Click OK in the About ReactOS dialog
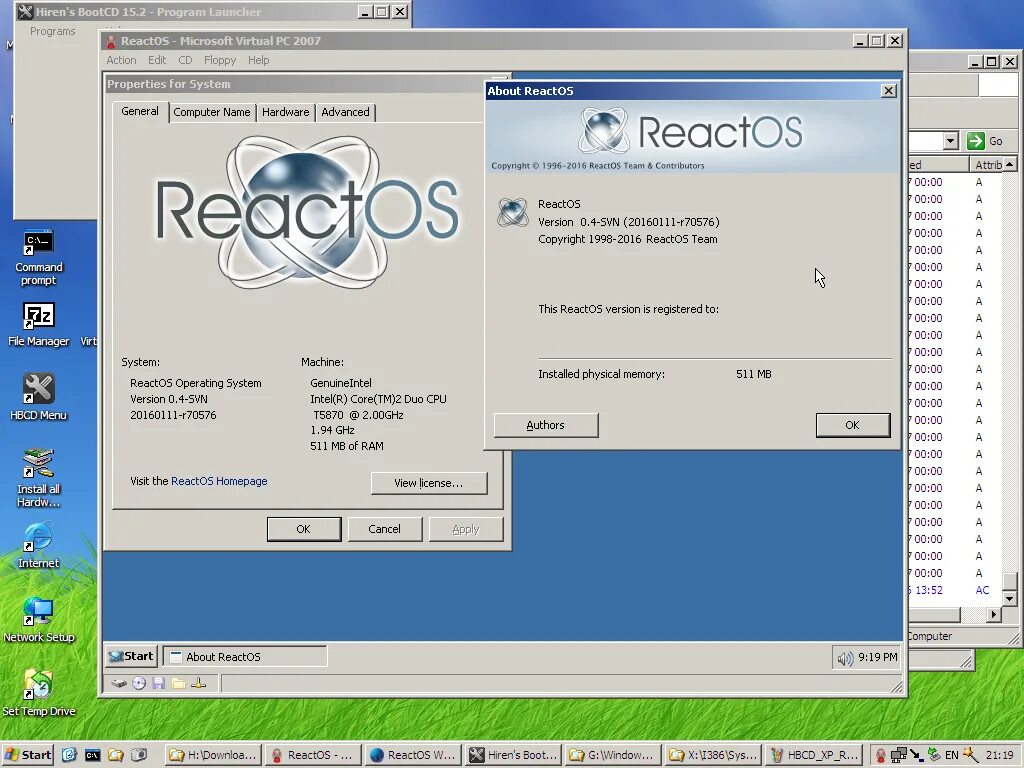This screenshot has width=1024, height=768. pos(852,425)
